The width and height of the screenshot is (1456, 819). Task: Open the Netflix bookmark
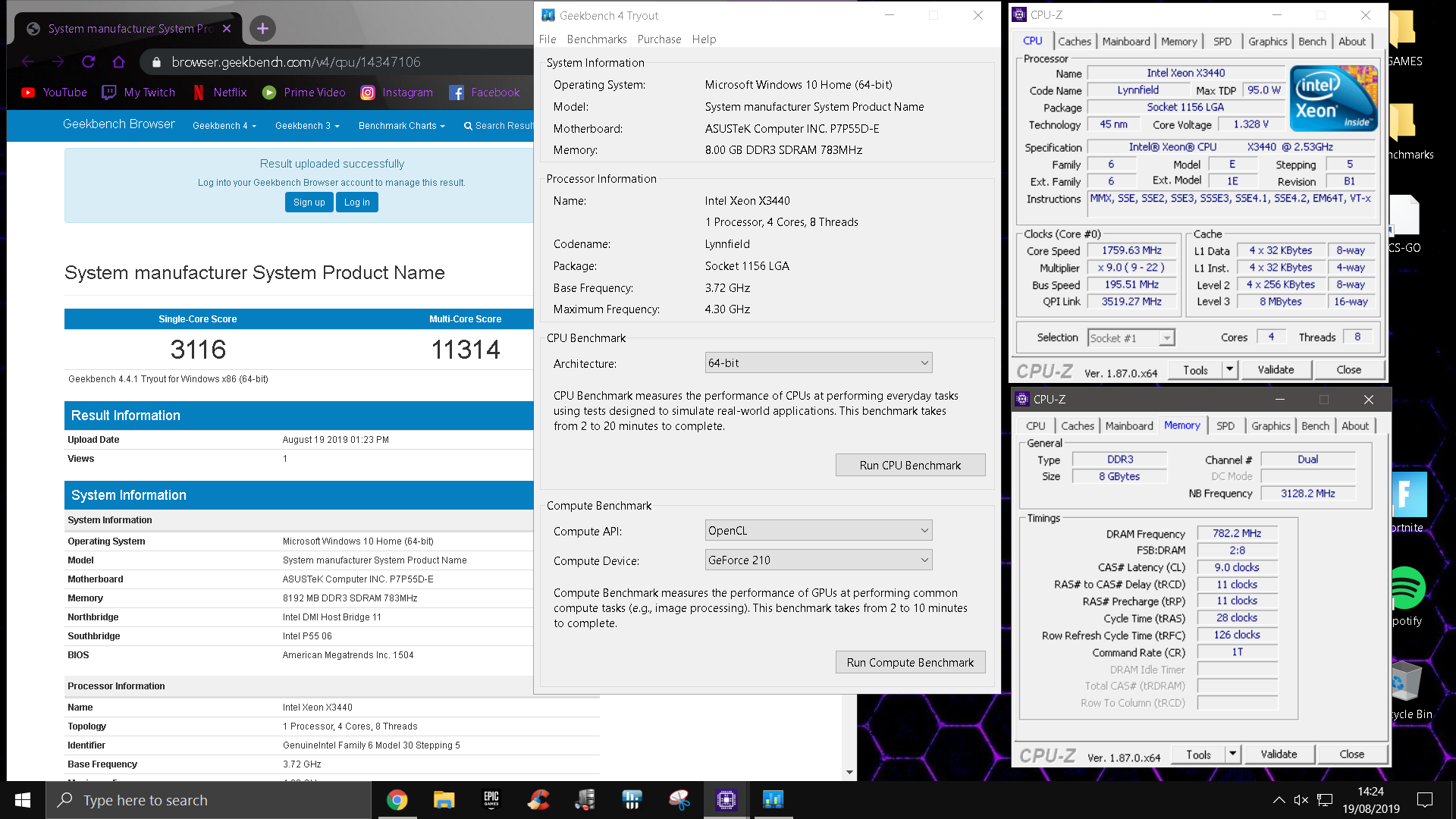220,93
